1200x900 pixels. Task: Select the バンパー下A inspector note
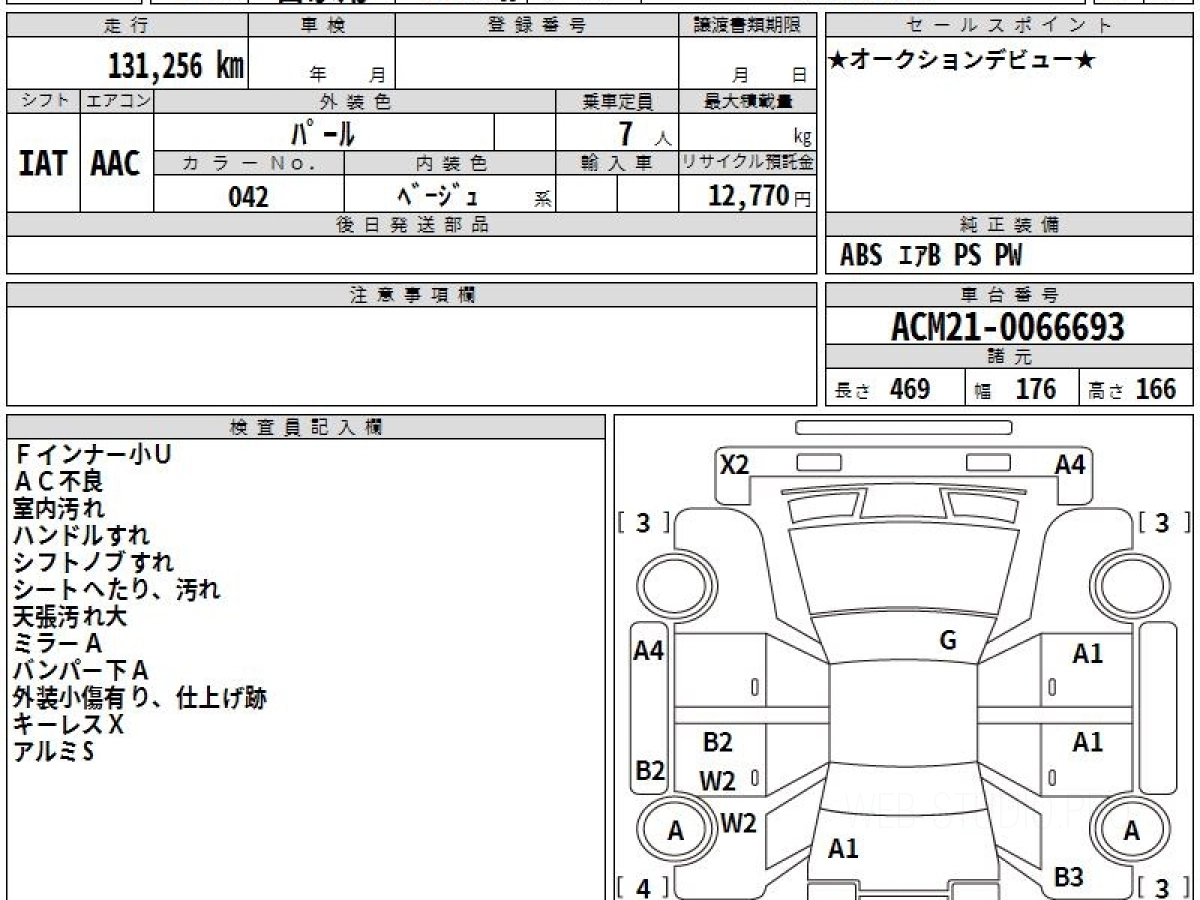click(x=81, y=671)
